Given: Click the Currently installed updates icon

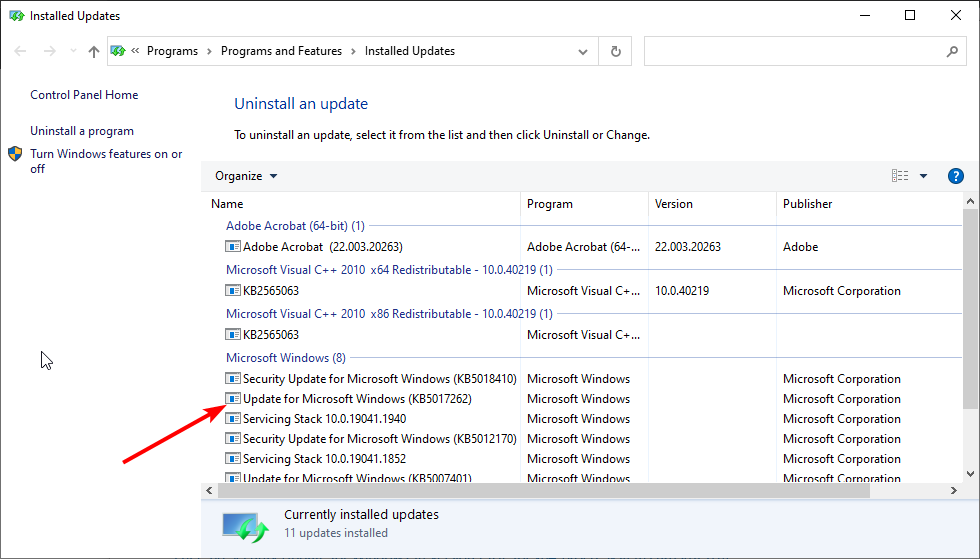Looking at the screenshot, I should 245,526.
